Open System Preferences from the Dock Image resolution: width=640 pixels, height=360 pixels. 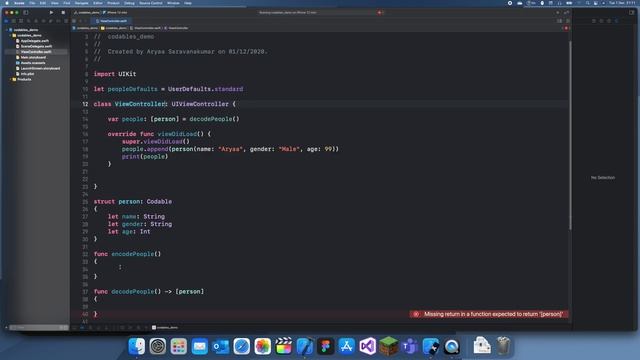(158, 346)
